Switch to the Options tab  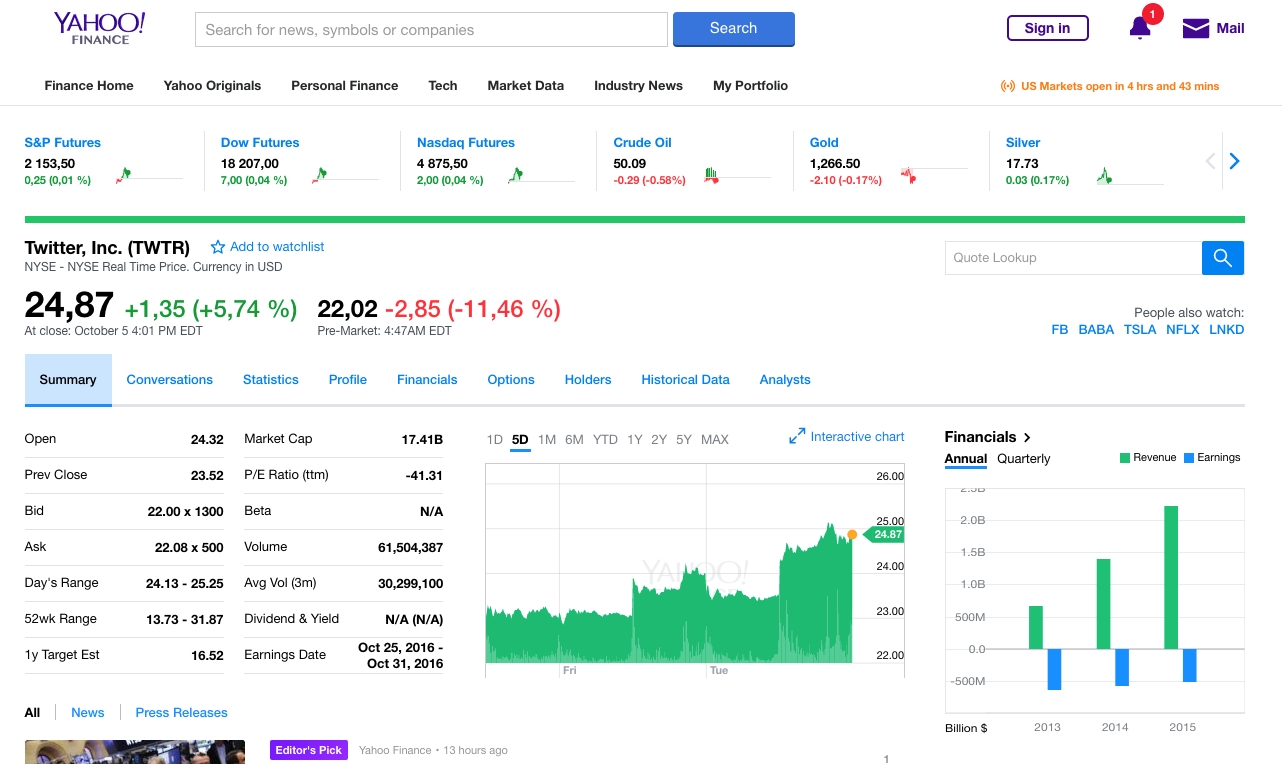(x=511, y=380)
